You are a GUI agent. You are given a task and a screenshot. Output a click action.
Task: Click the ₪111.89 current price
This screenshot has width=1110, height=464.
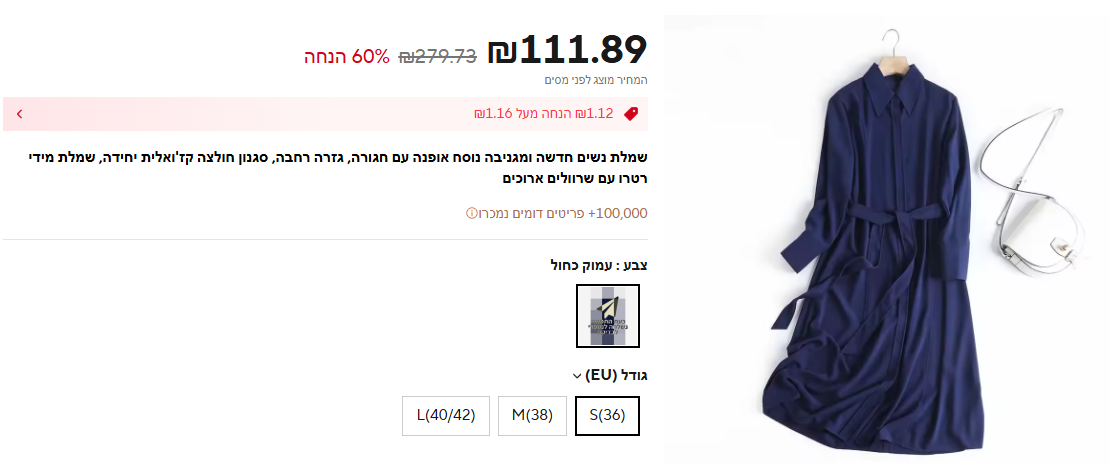568,50
